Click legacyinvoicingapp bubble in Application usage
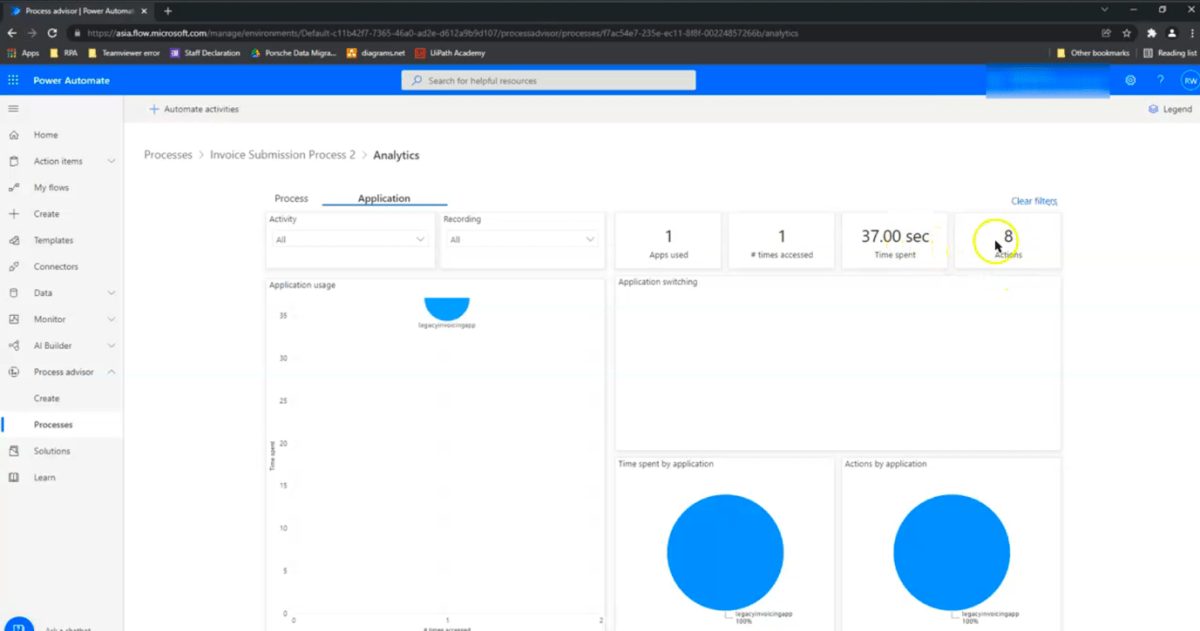Image resolution: width=1200 pixels, height=631 pixels. tap(446, 307)
